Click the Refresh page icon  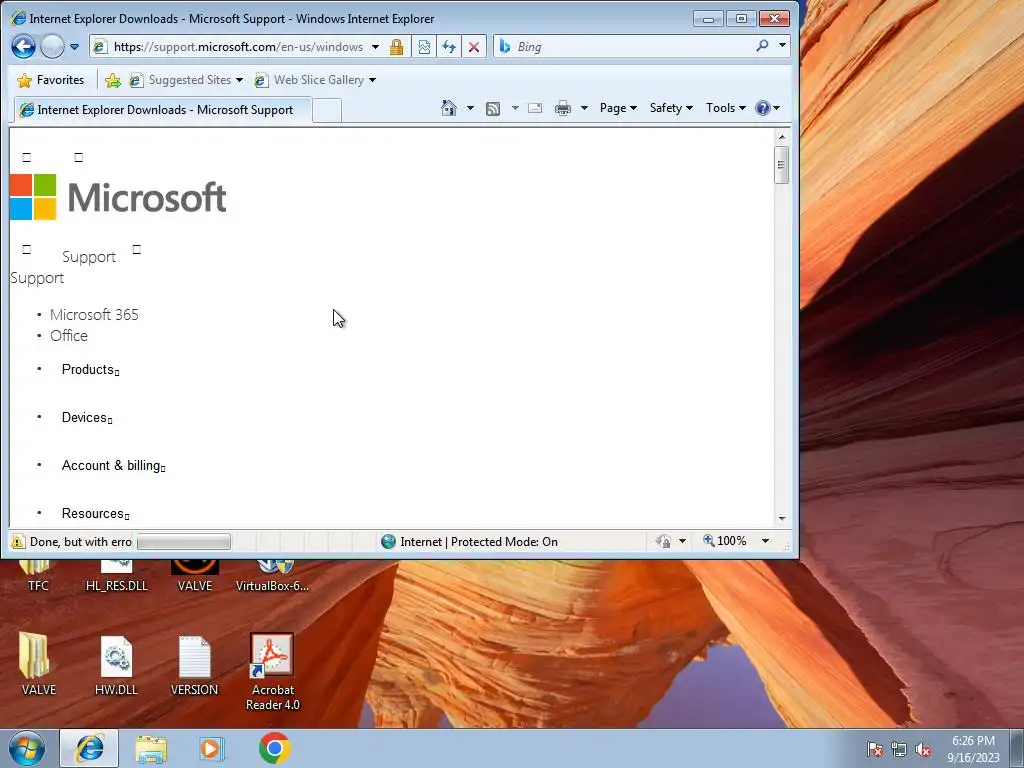[449, 47]
